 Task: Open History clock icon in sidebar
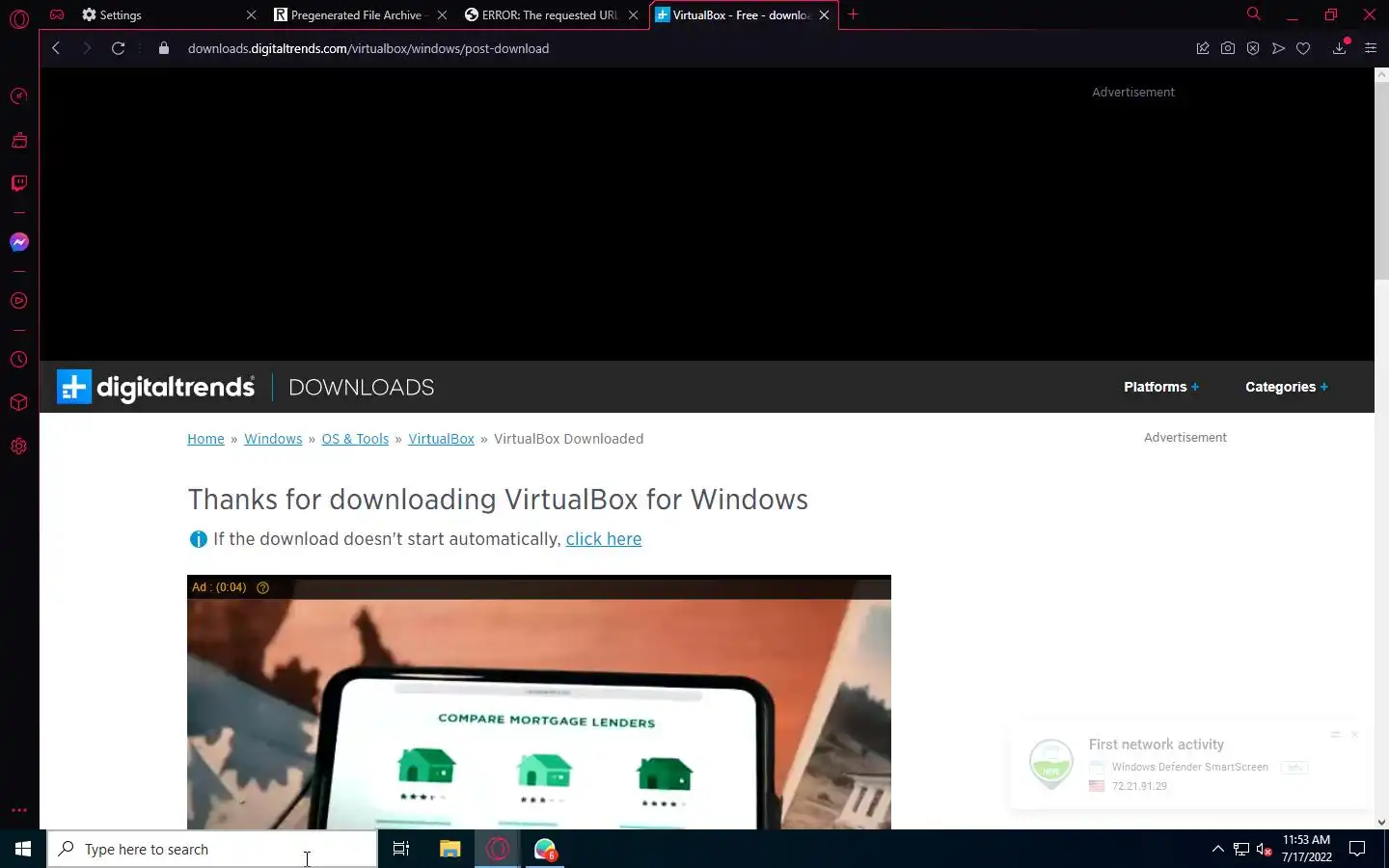pyautogui.click(x=18, y=360)
